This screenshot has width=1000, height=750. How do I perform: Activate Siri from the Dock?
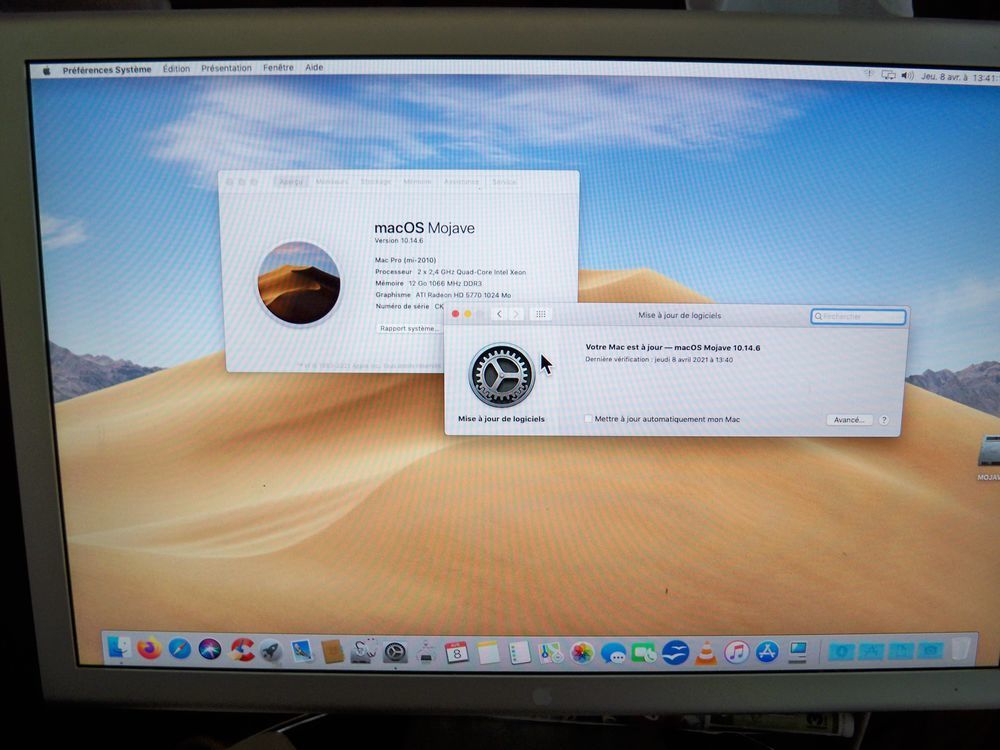click(210, 650)
